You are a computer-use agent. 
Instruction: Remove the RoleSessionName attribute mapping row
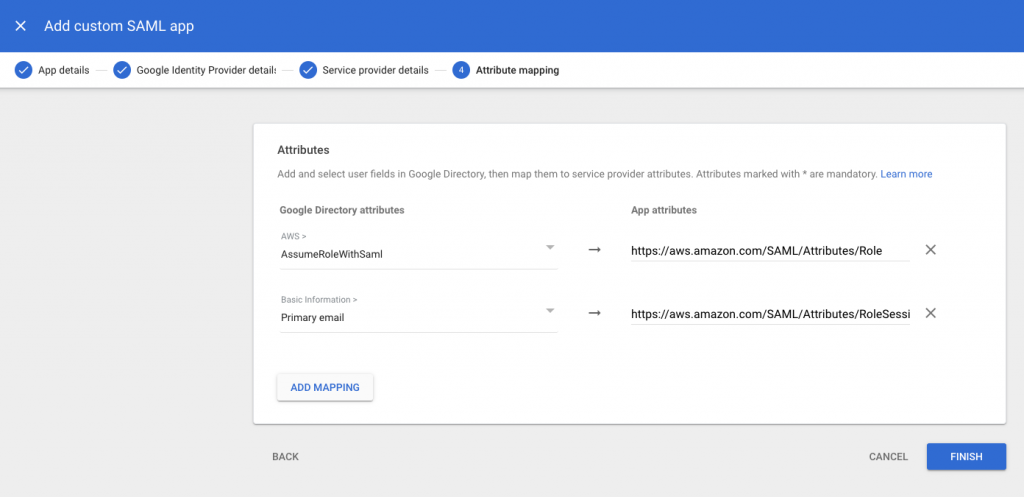pyautogui.click(x=930, y=313)
